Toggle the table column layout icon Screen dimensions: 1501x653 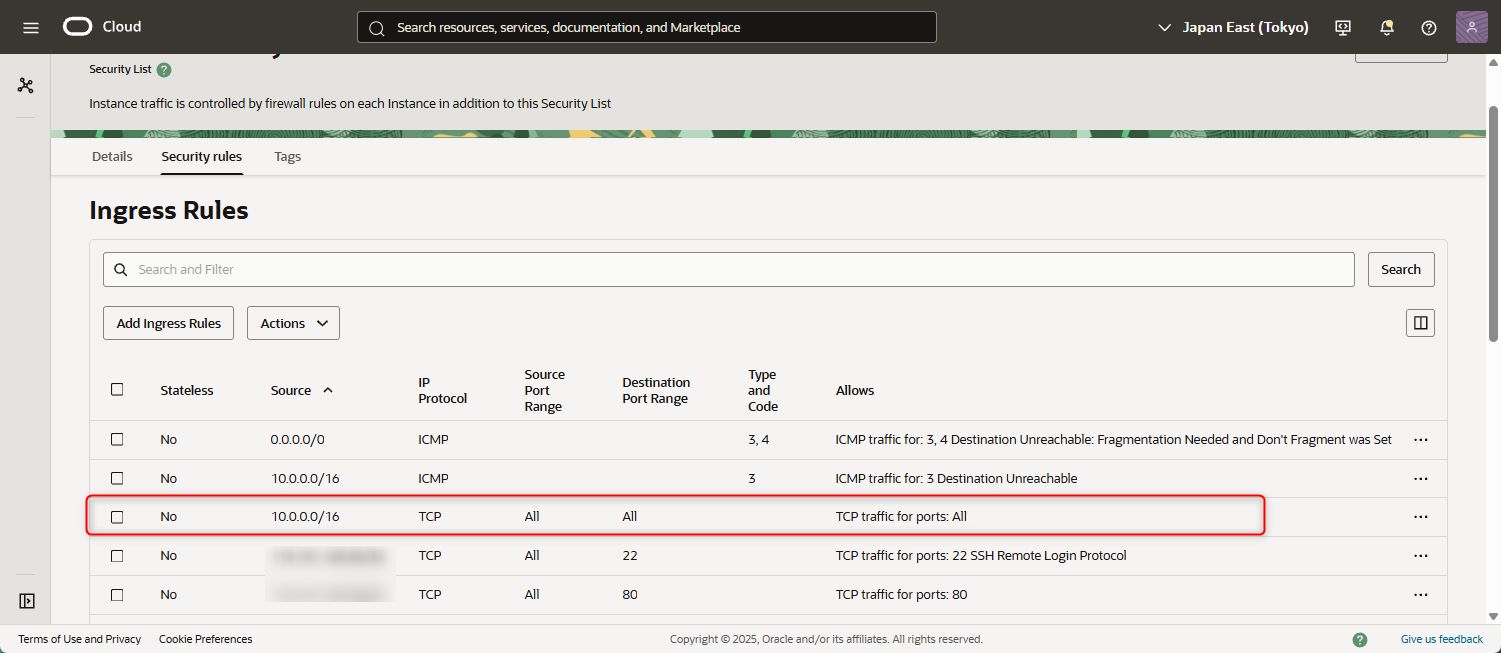point(1420,323)
